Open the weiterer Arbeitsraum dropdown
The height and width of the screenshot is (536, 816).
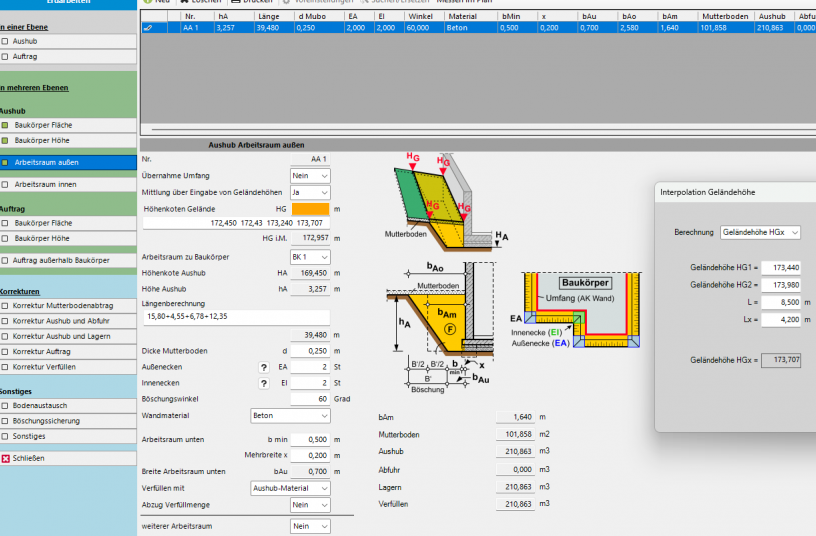pyautogui.click(x=310, y=526)
